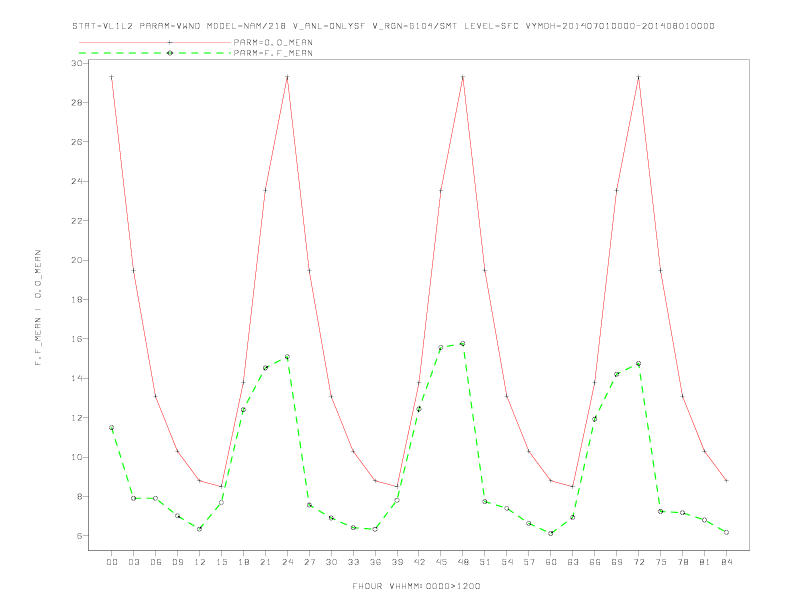Click the PARAM=VWND text in the title
This screenshot has width=792, height=612.
(x=170, y=26)
